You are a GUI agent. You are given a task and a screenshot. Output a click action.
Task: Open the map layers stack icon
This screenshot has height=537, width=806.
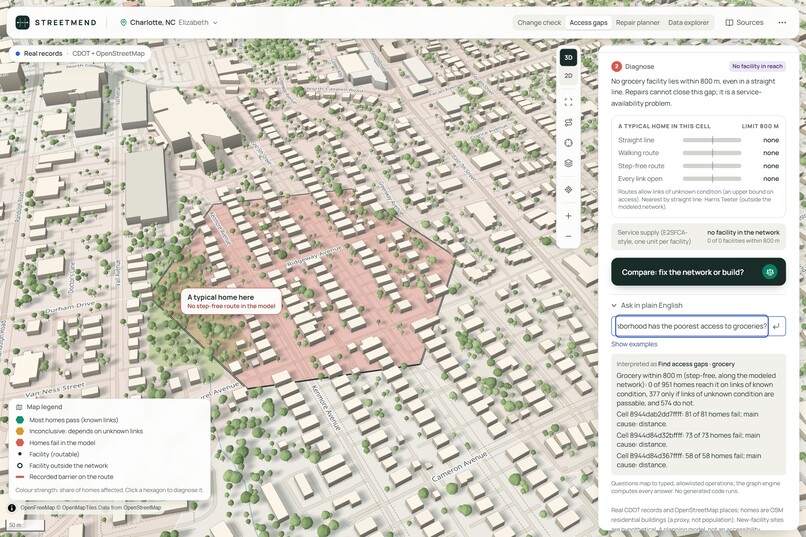(568, 163)
